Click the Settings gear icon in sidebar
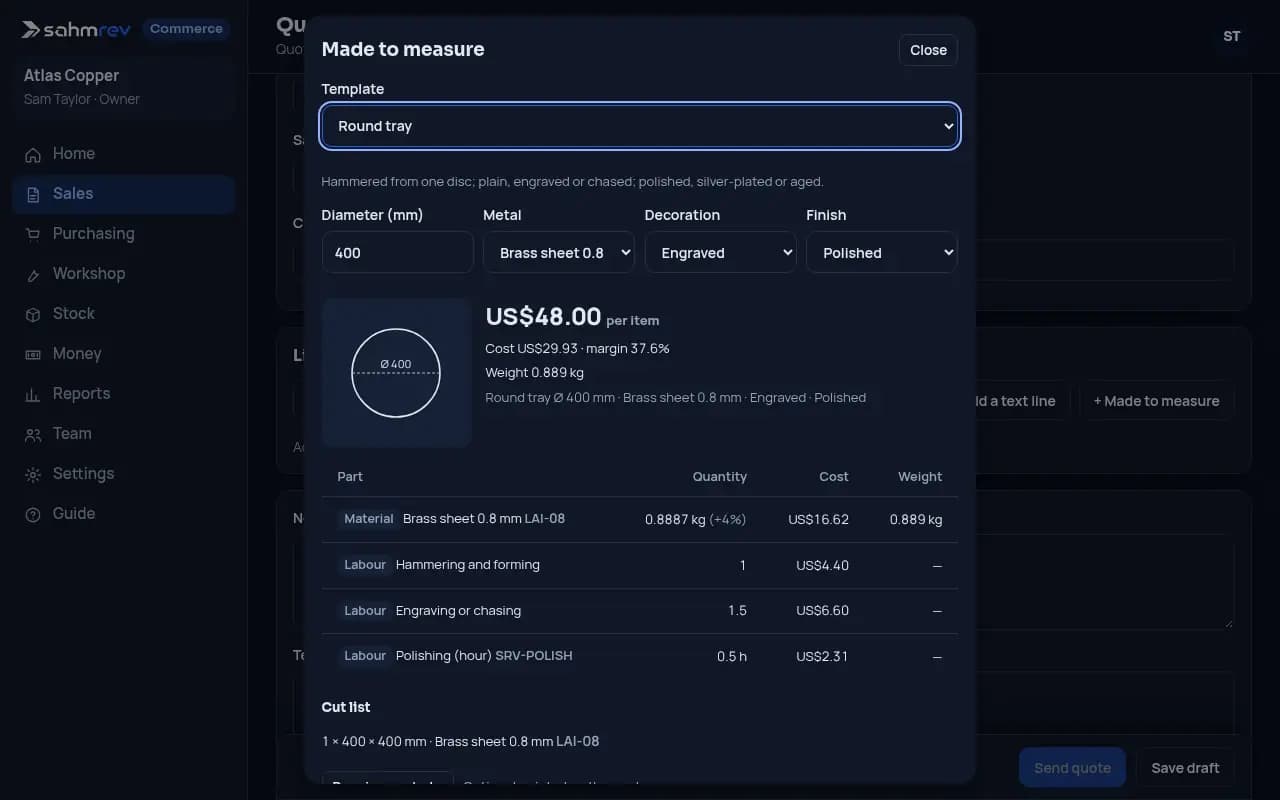Screen dimensions: 1280x800 33,474
